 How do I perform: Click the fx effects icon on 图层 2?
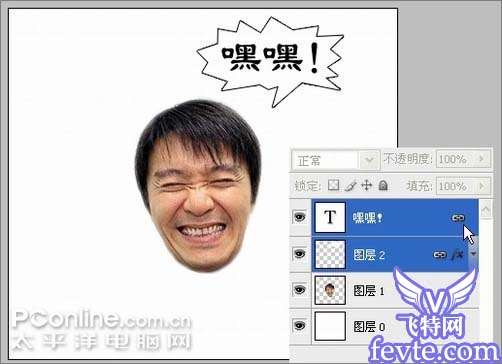[457, 255]
